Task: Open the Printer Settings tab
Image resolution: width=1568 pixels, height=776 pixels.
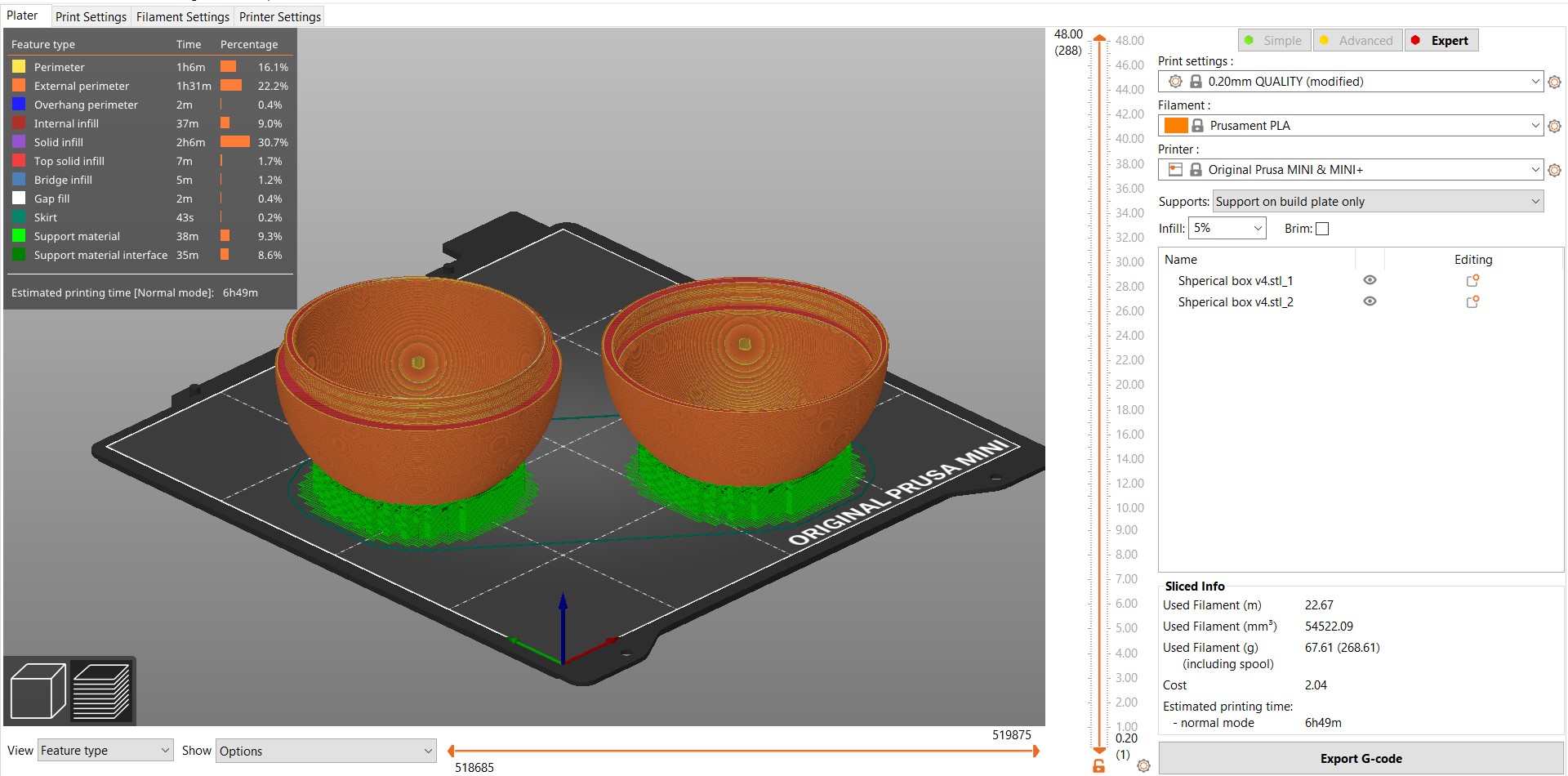Action: coord(280,16)
